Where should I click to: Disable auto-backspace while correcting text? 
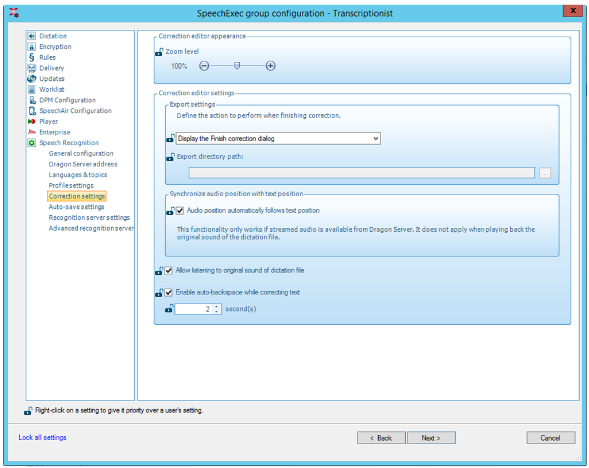point(169,292)
